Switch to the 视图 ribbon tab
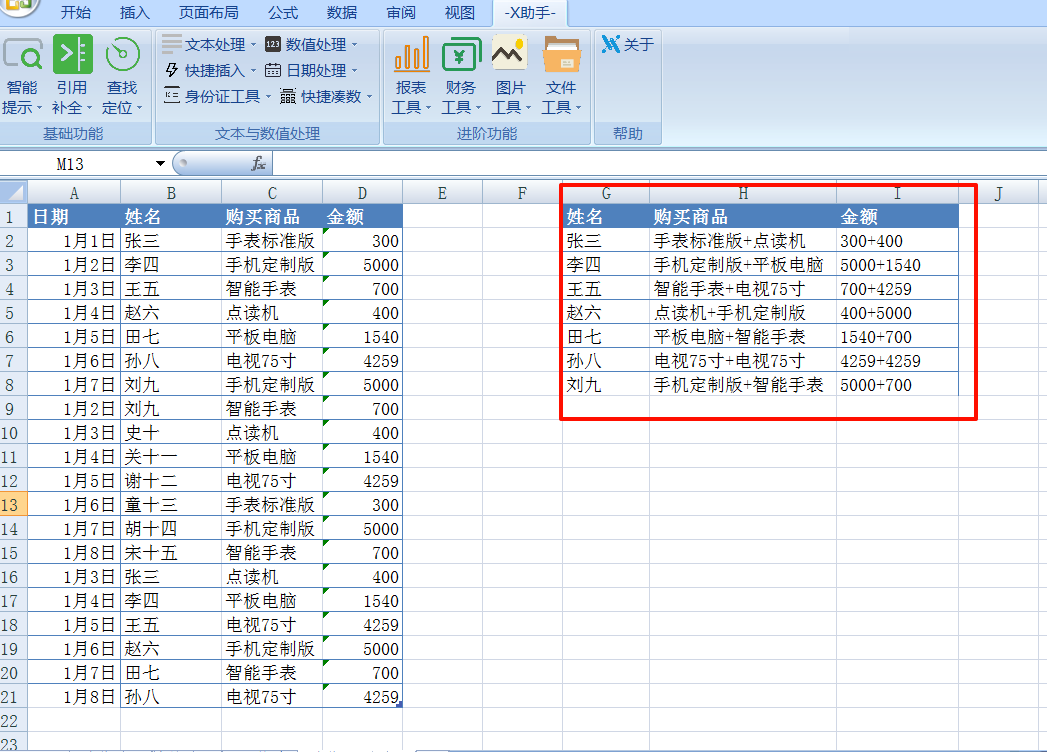This screenshot has width=1047, height=752. pos(459,13)
